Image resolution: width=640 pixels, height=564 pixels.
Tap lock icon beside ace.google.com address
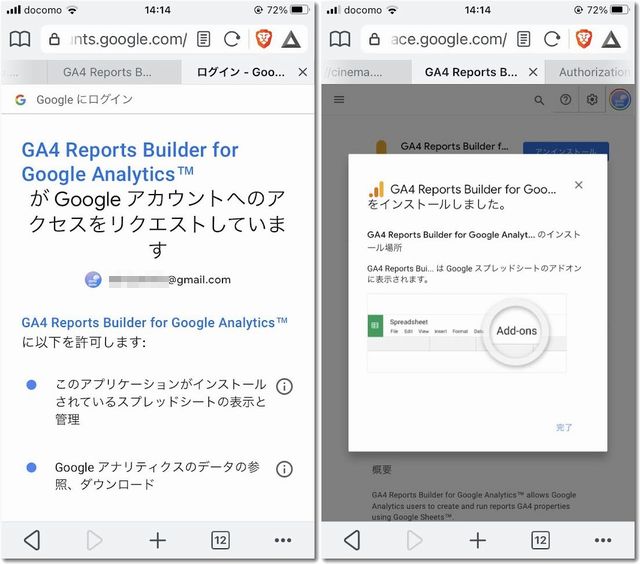tap(374, 39)
